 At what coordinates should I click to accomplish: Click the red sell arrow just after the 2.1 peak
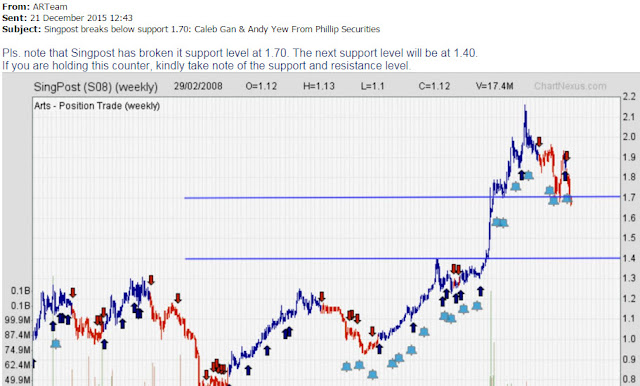[x=539, y=142]
